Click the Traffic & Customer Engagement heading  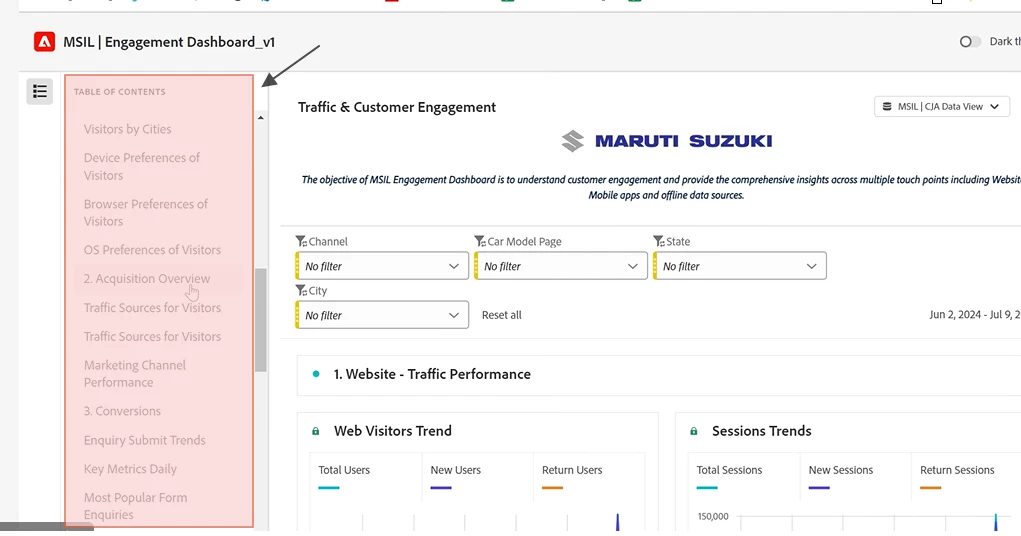[x=397, y=107]
